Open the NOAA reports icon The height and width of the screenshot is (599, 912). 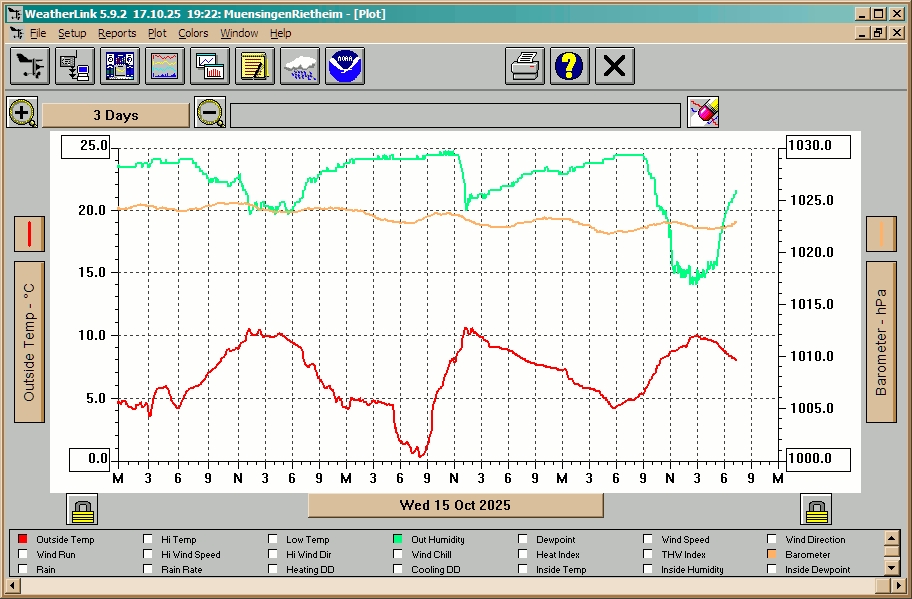[345, 67]
